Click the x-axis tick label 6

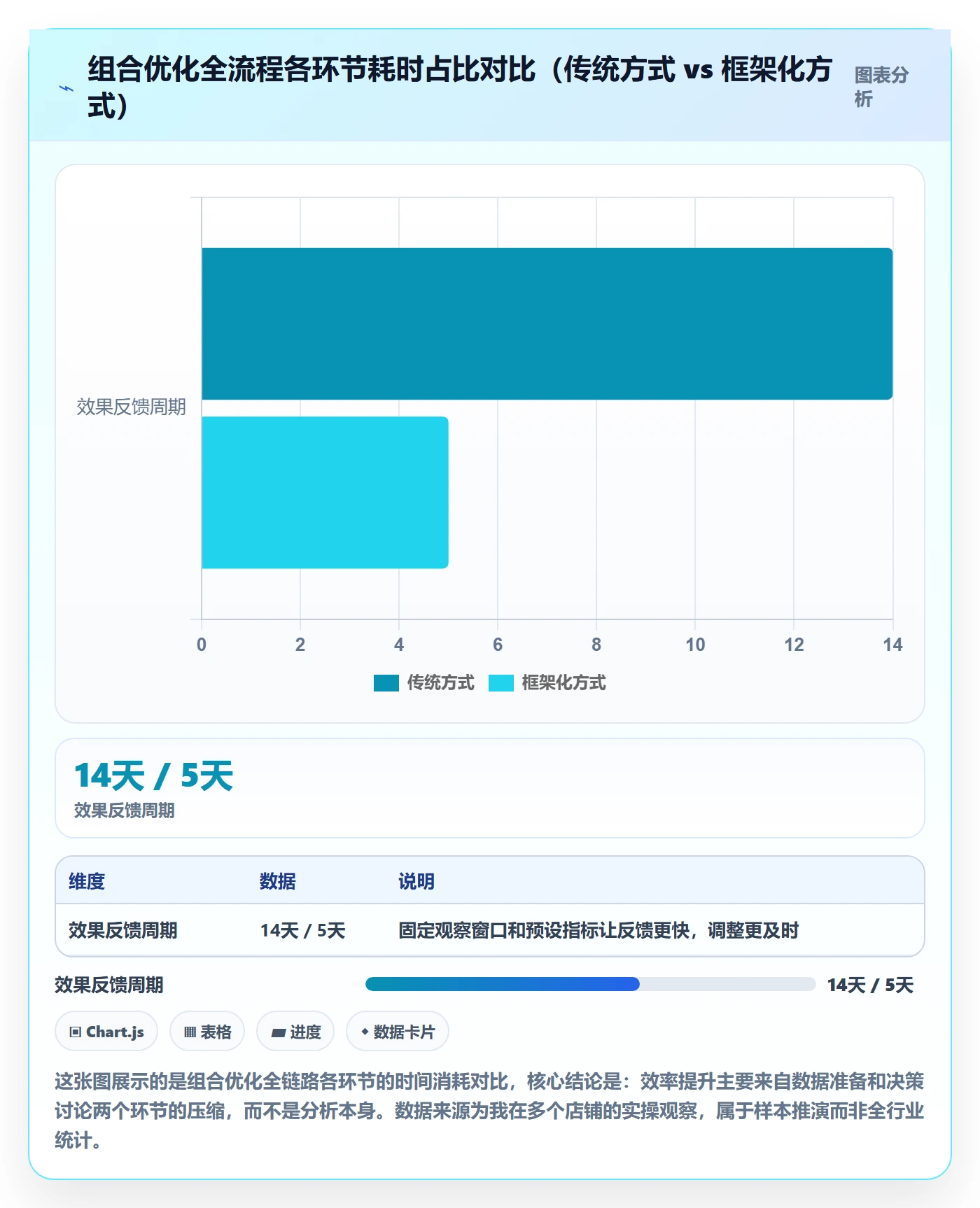pyautogui.click(x=498, y=645)
